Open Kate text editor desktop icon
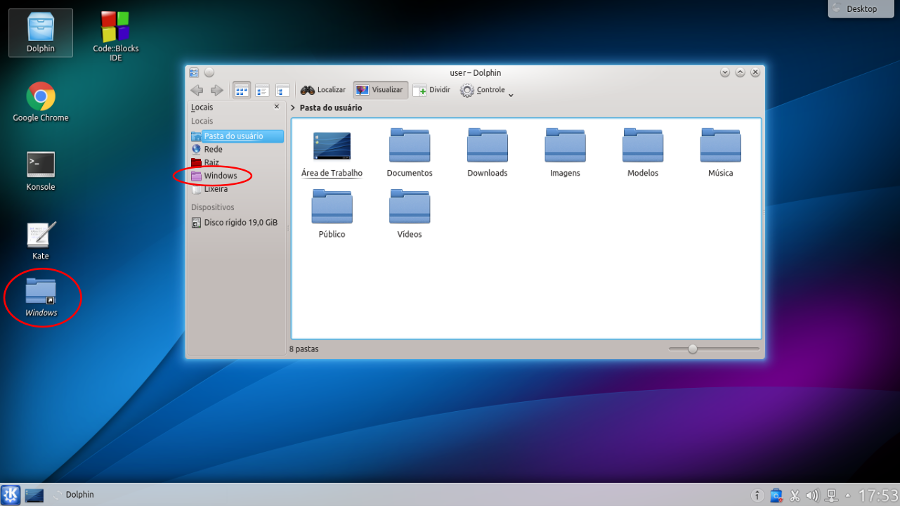The image size is (900, 506). pos(40,240)
